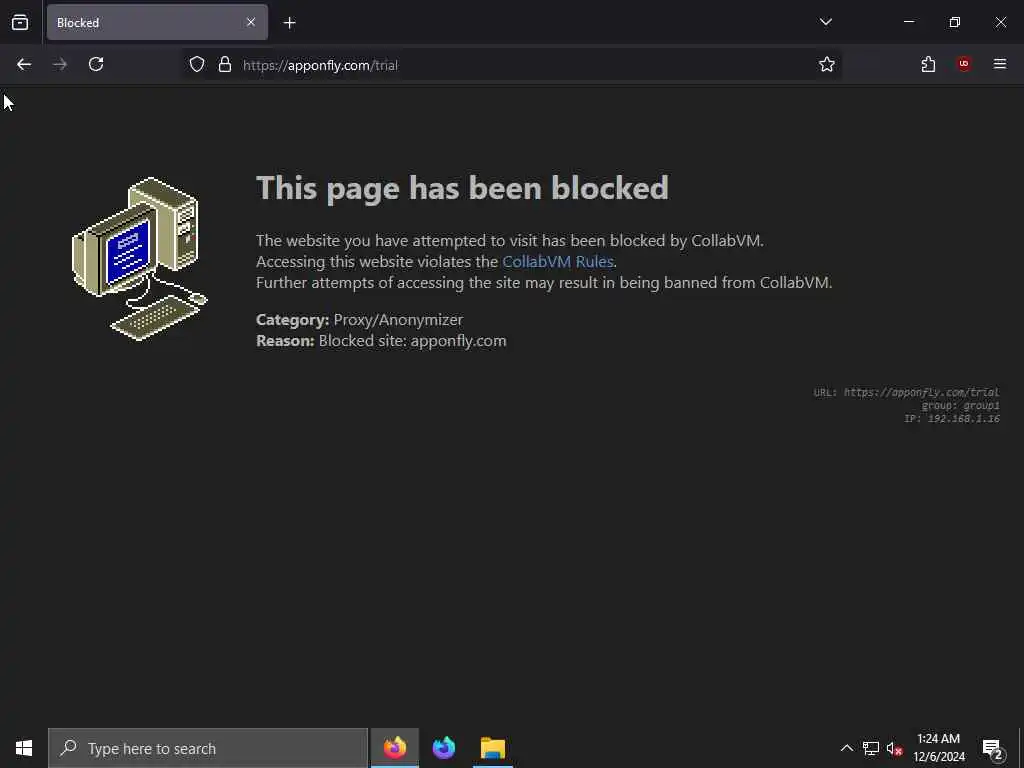Open Firefox View in the tab bar
1024x768 pixels.
pyautogui.click(x=20, y=22)
